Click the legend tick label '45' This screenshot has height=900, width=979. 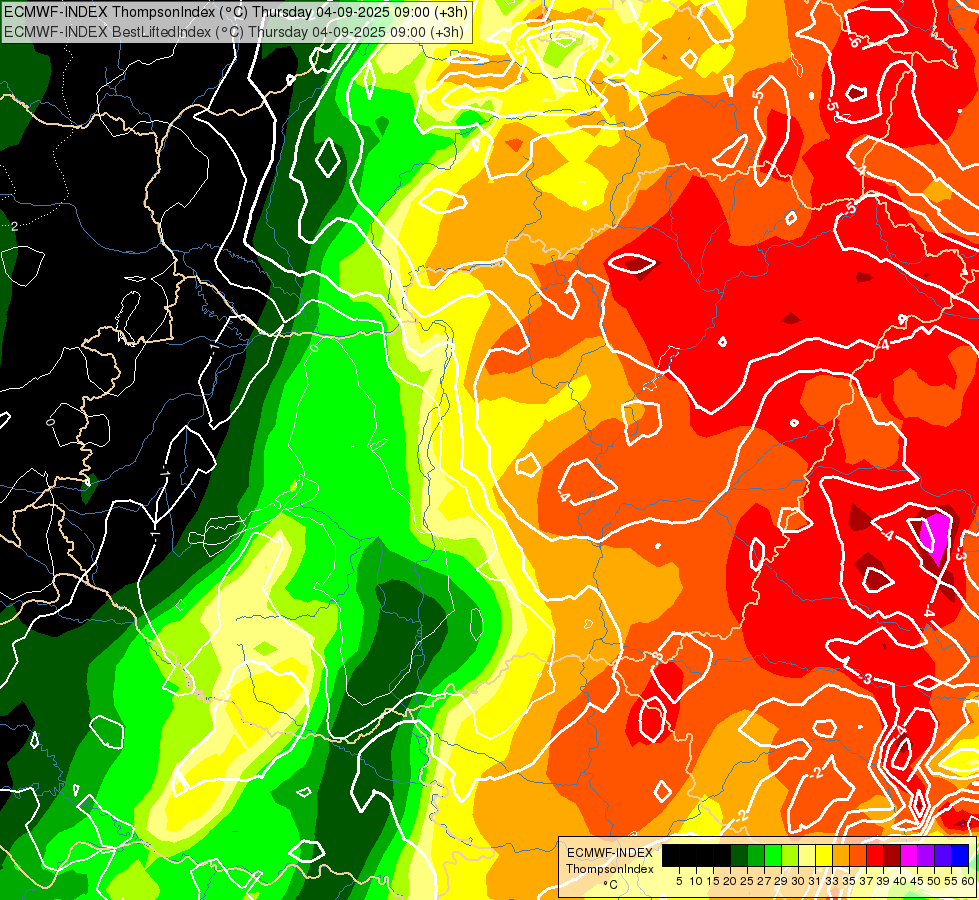(x=918, y=881)
